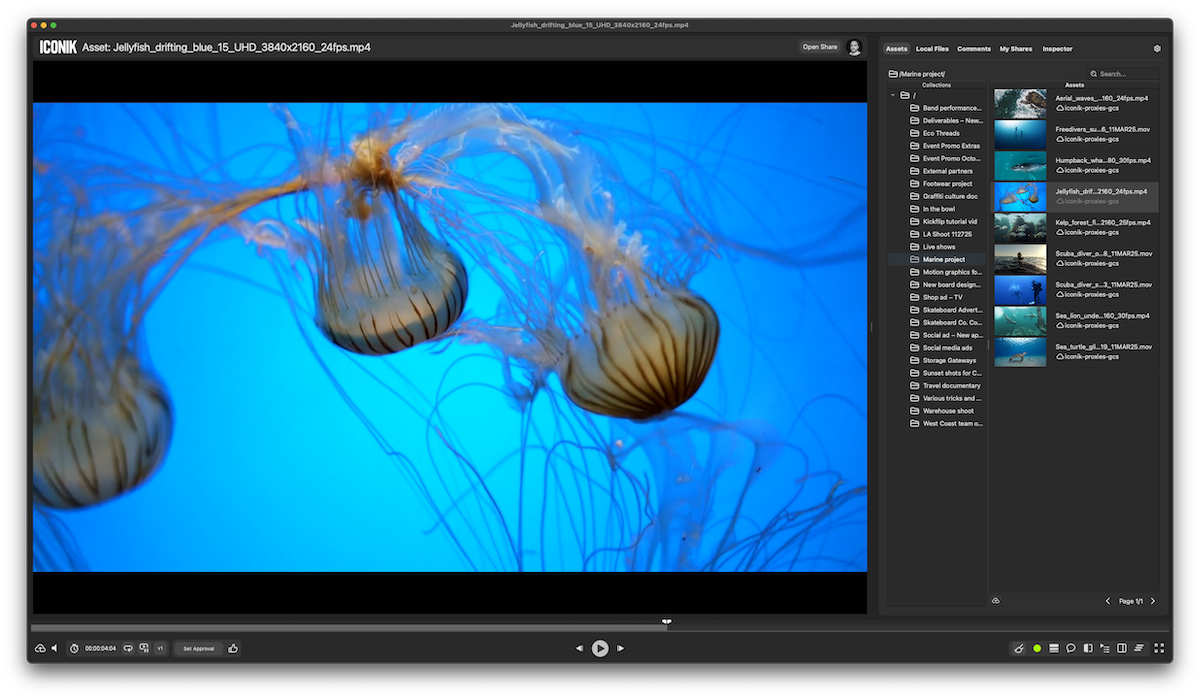
Task: Click the green status dot indicator
Action: click(1037, 648)
